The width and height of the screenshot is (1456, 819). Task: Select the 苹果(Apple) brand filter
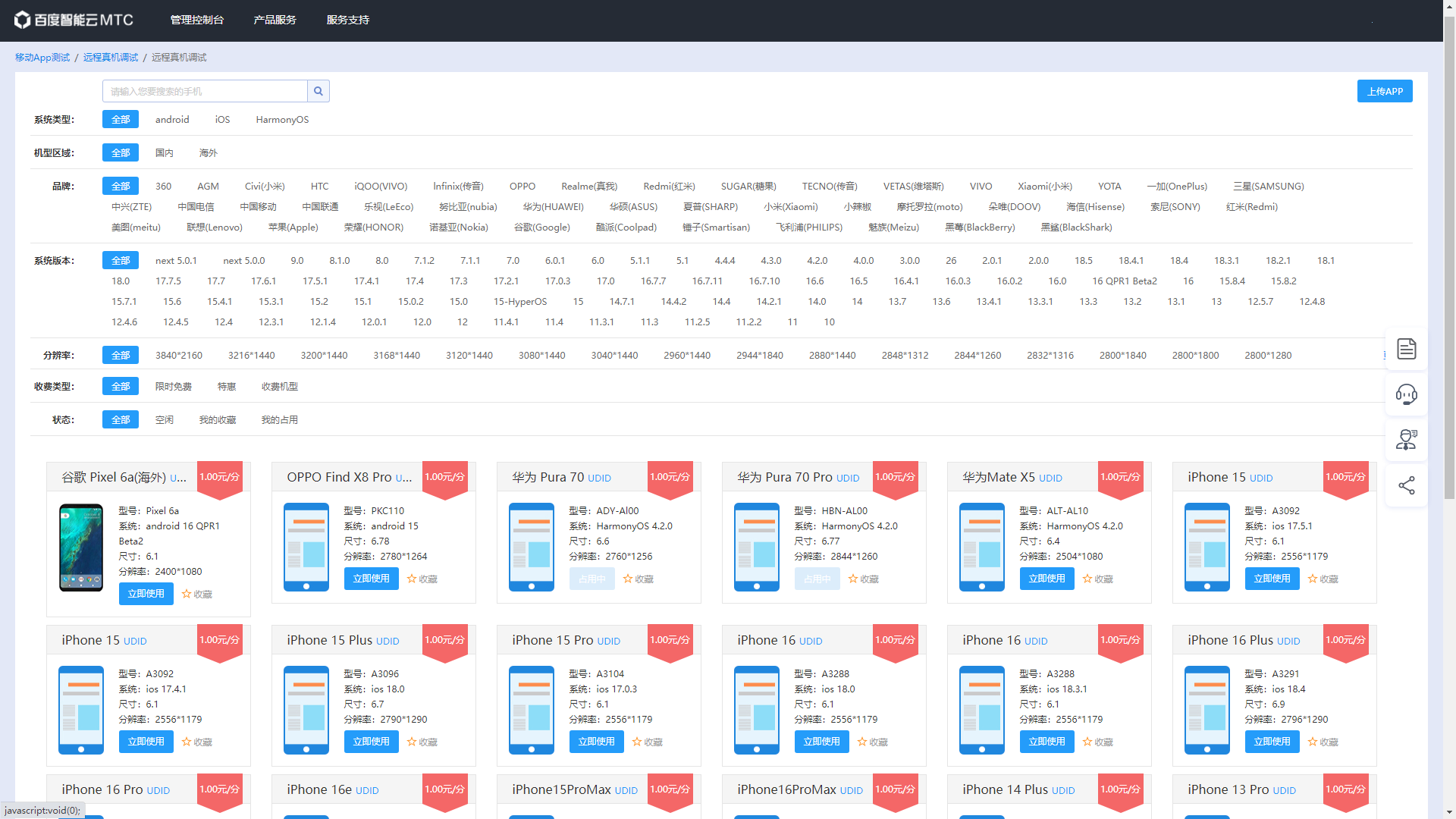(x=293, y=227)
